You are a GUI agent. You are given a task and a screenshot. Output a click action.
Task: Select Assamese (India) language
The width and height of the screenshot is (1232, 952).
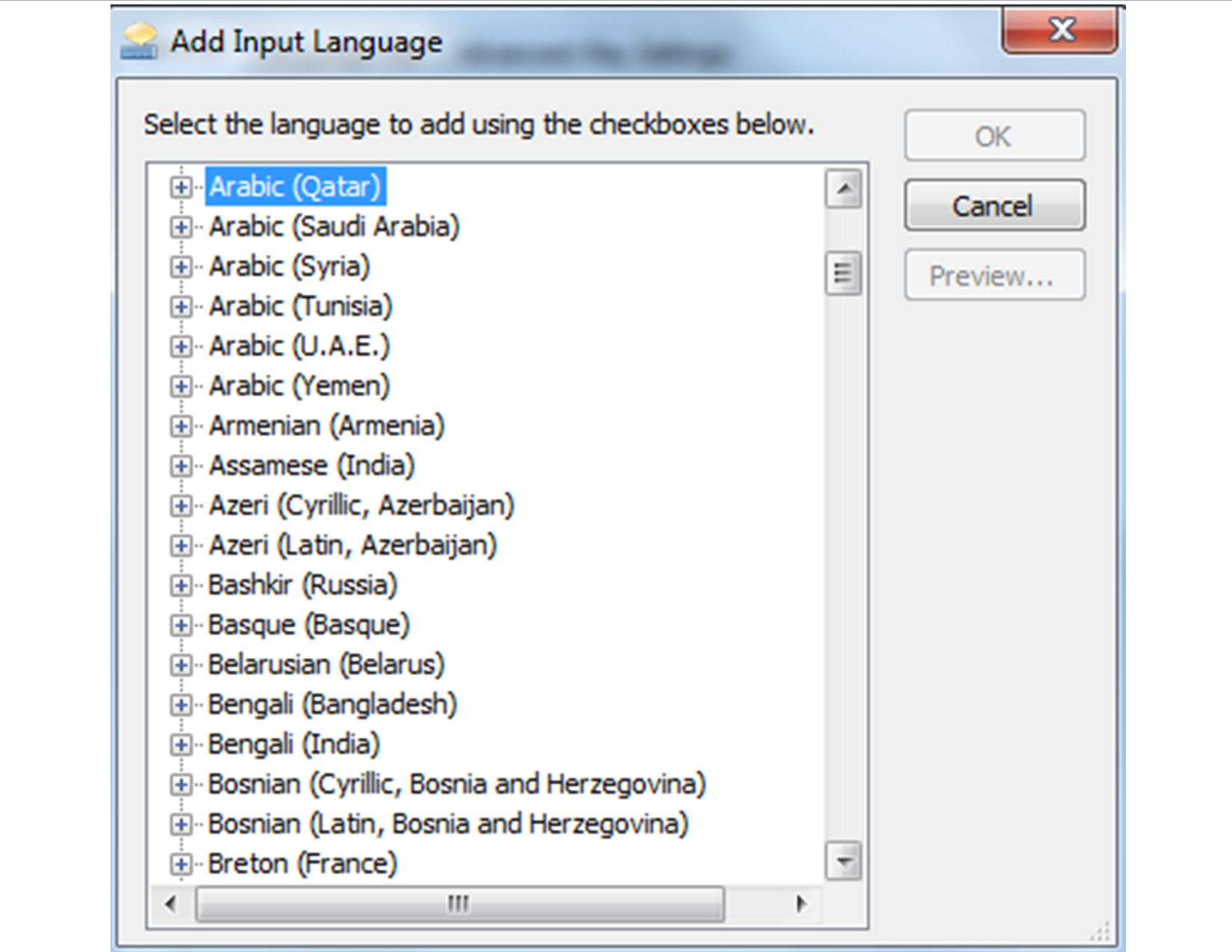311,465
